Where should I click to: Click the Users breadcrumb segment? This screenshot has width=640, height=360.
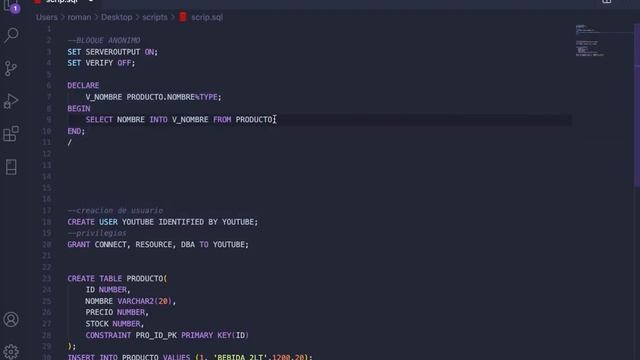pos(47,17)
